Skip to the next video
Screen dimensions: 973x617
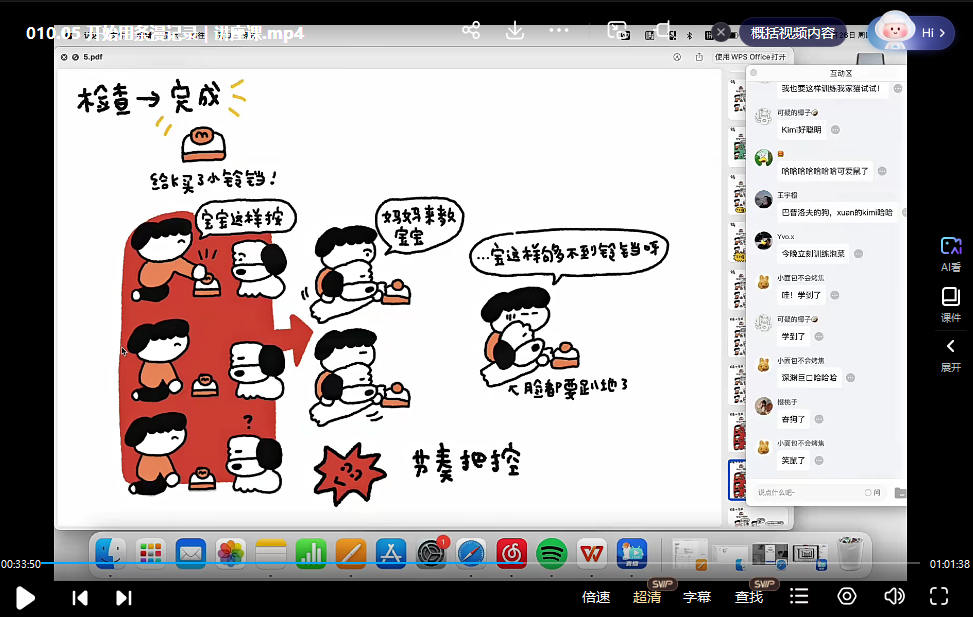pyautogui.click(x=124, y=598)
